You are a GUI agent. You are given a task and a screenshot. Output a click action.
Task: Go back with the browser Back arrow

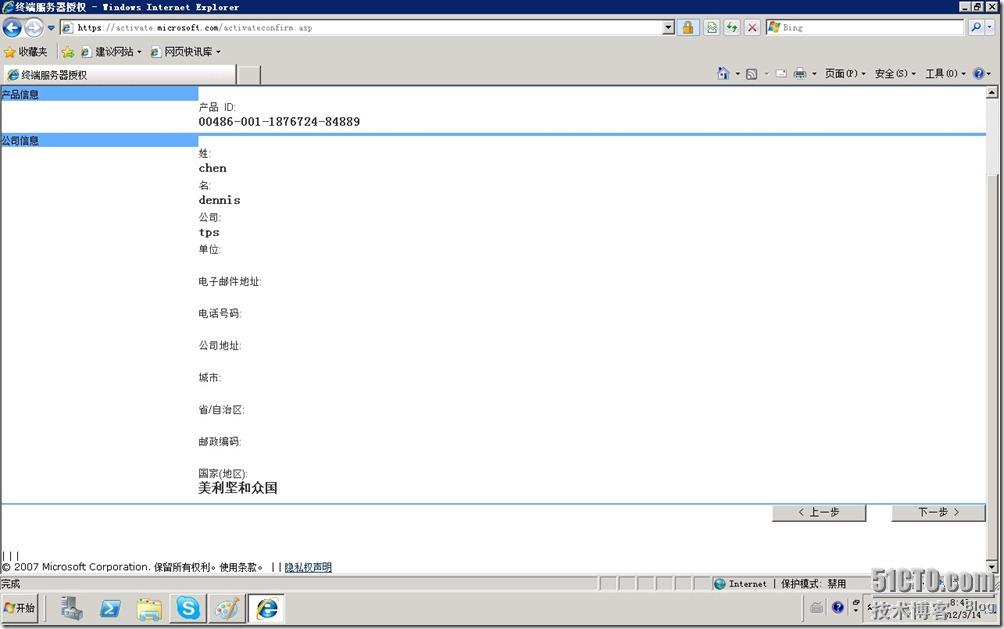tap(12, 28)
